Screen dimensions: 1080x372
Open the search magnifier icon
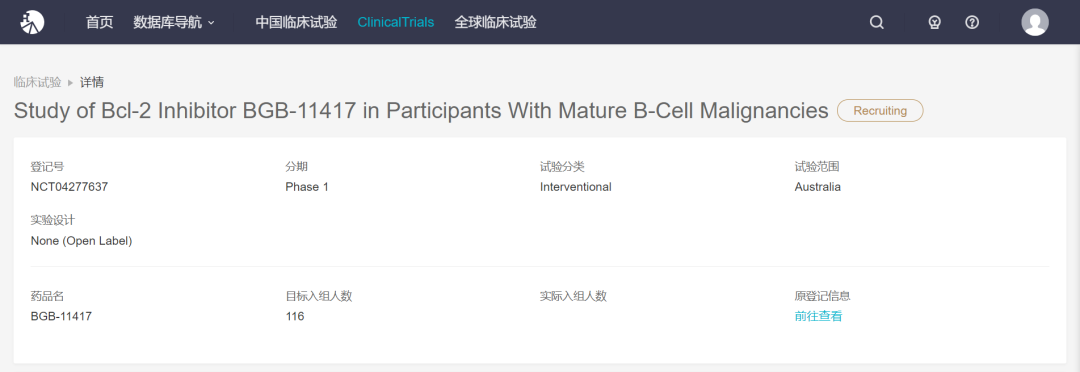[x=876, y=22]
